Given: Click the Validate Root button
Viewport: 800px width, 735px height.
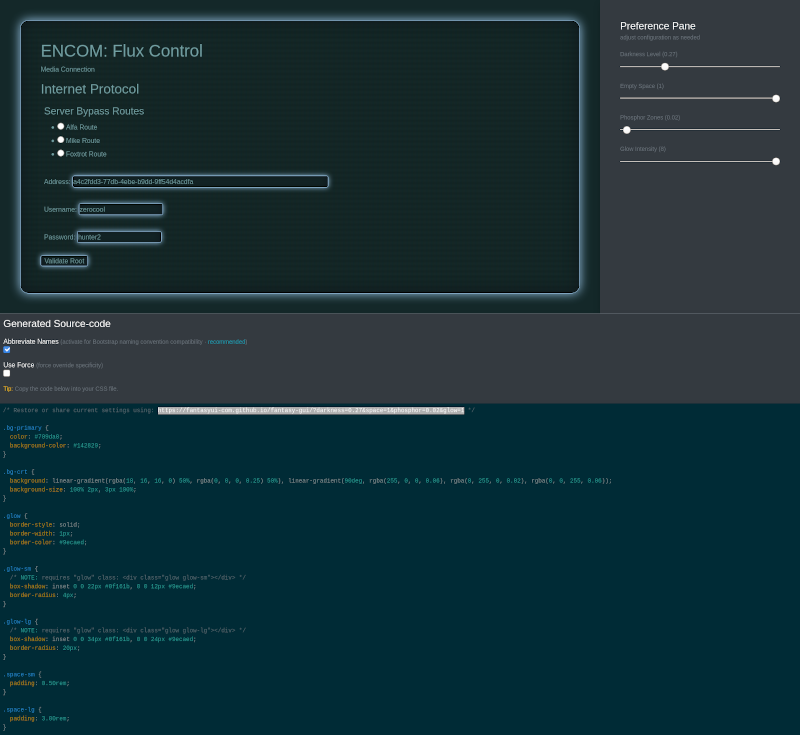Looking at the screenshot, I should 64,261.
